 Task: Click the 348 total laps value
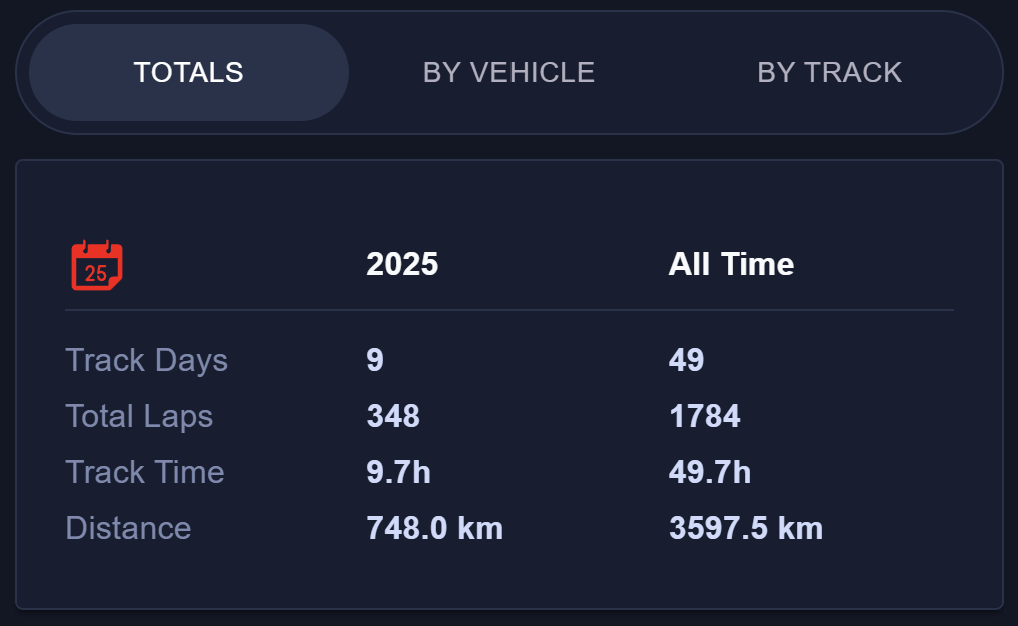(392, 416)
